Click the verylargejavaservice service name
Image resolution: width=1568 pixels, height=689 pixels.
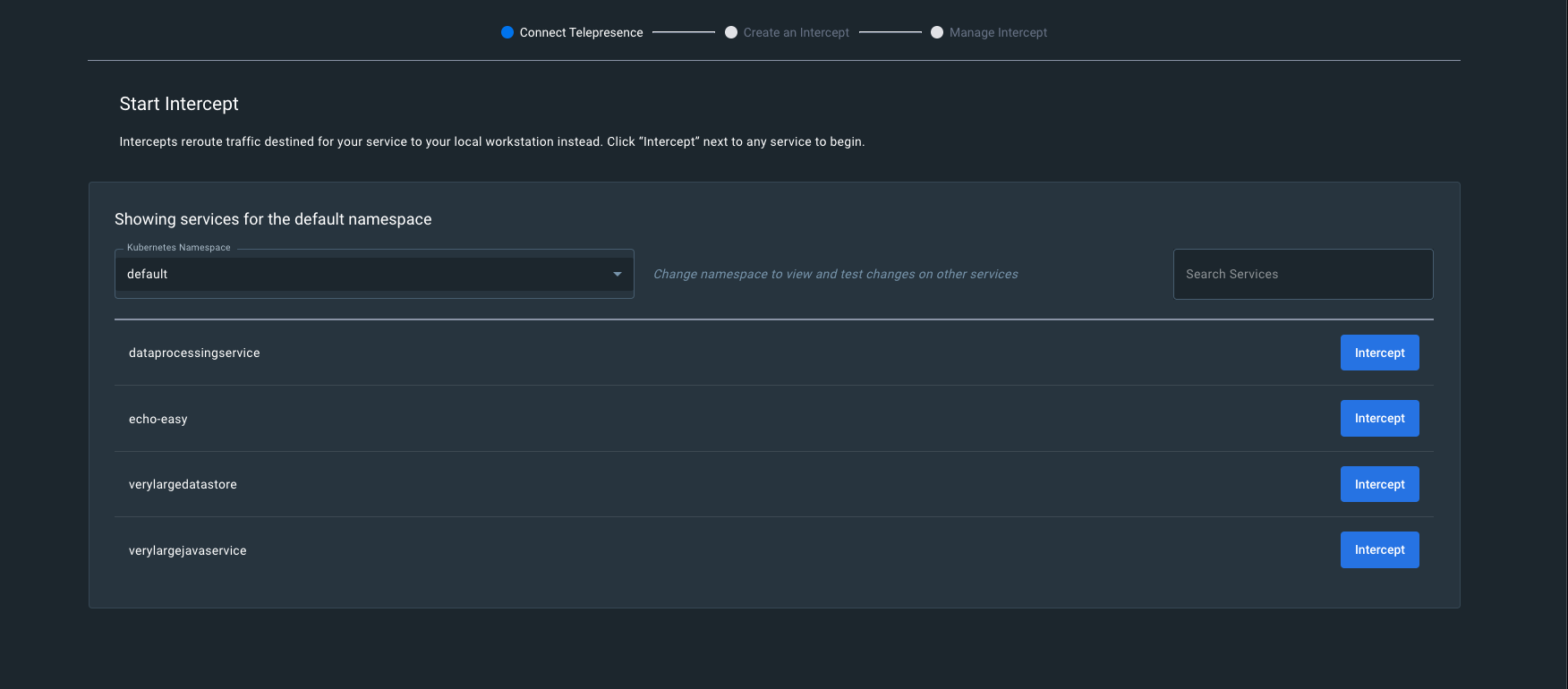coord(187,550)
